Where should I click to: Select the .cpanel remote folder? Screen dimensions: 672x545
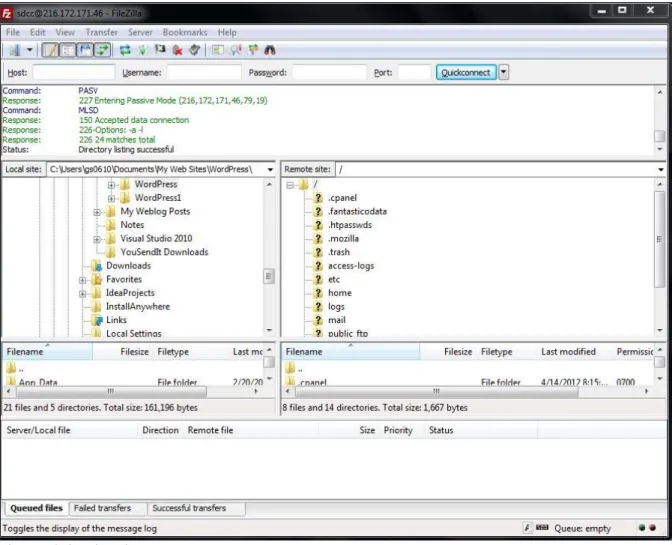point(342,198)
